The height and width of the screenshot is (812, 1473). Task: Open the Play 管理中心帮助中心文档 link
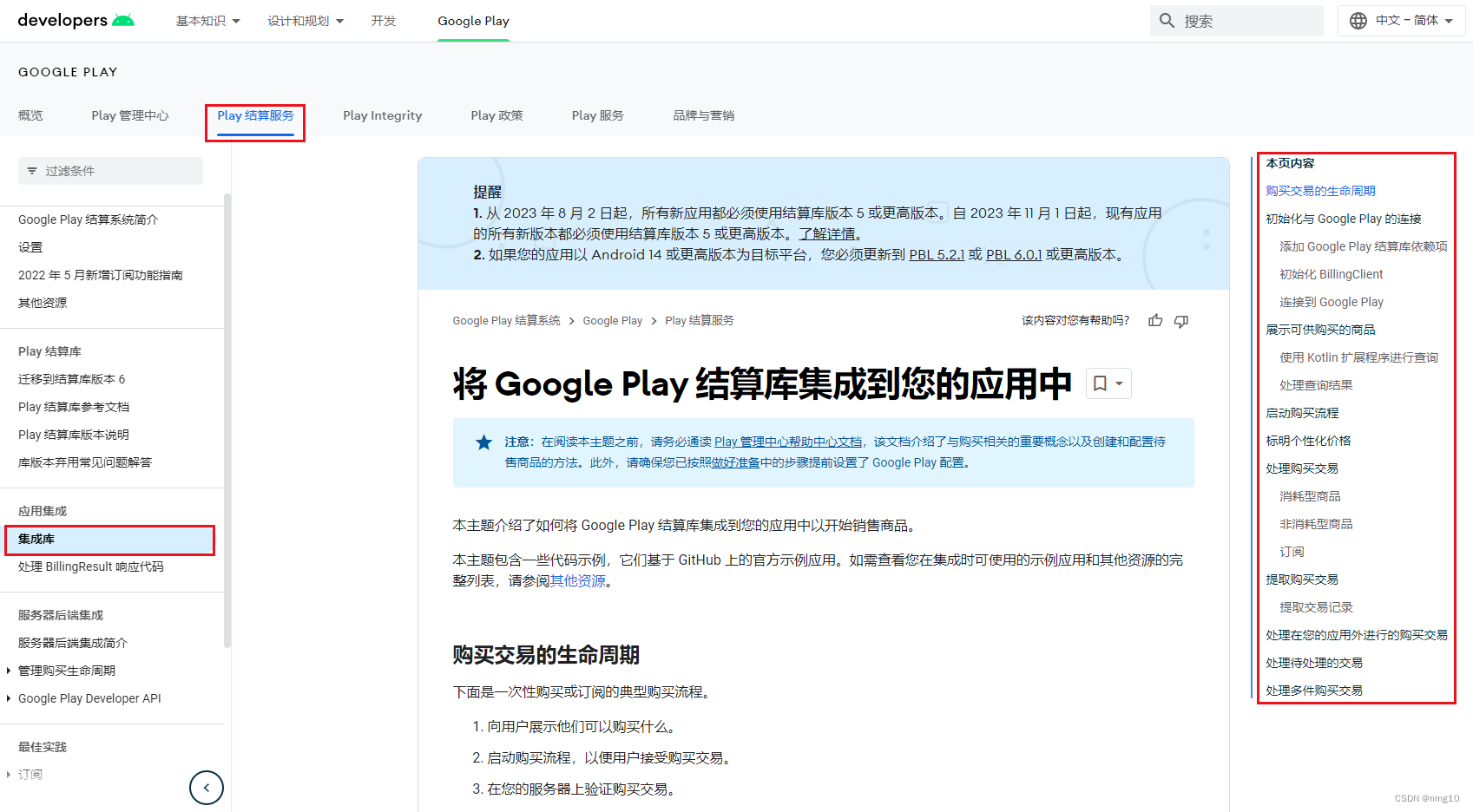tap(788, 442)
